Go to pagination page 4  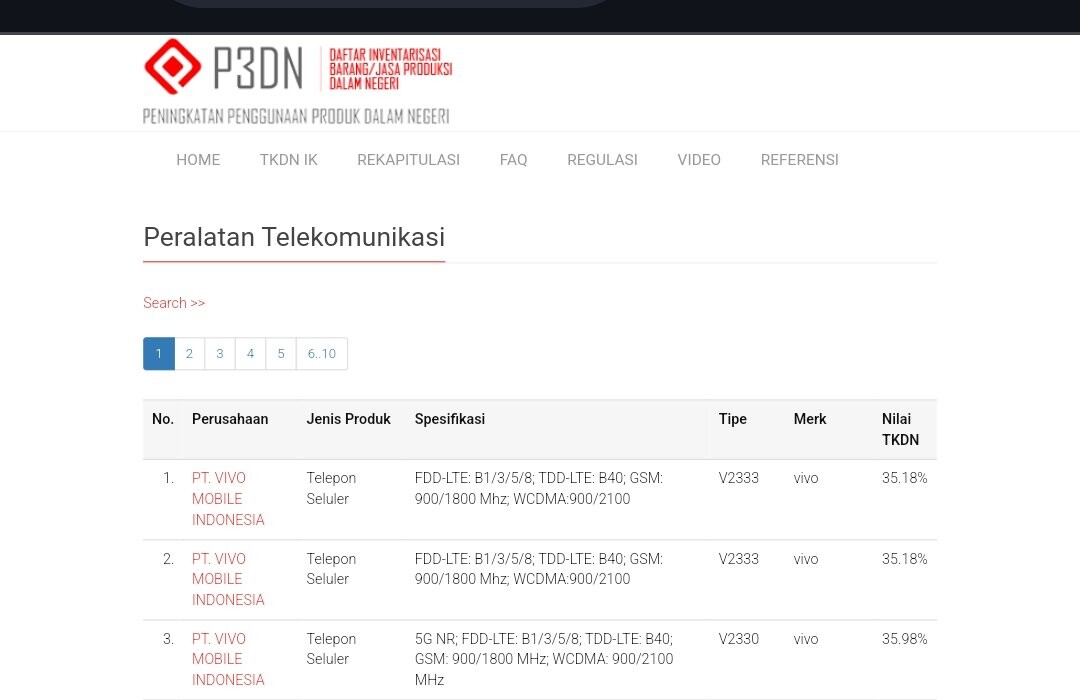pos(251,353)
